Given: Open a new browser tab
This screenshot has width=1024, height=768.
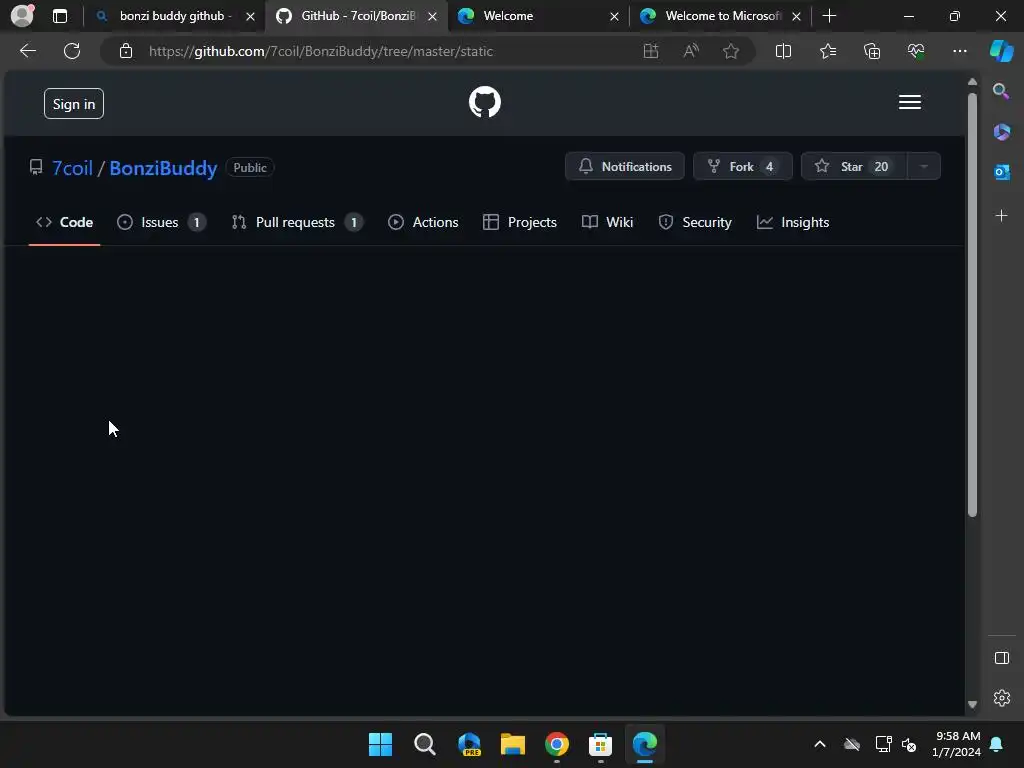Looking at the screenshot, I should (829, 16).
